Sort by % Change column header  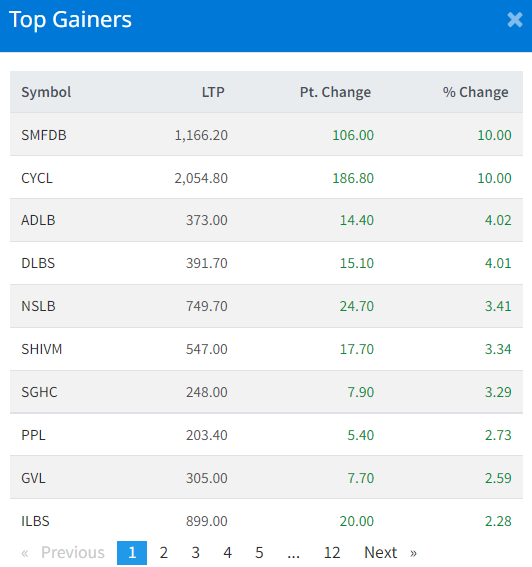pos(476,92)
